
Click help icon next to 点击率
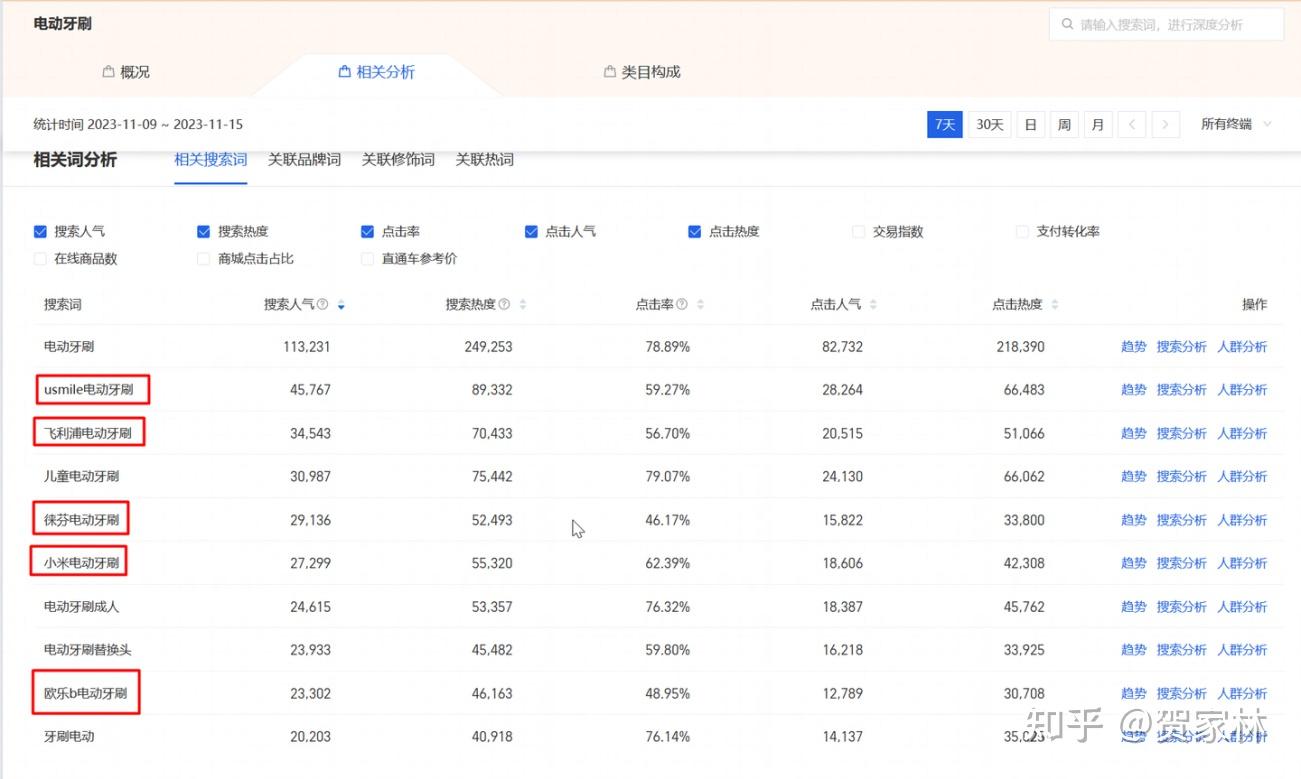(x=682, y=304)
